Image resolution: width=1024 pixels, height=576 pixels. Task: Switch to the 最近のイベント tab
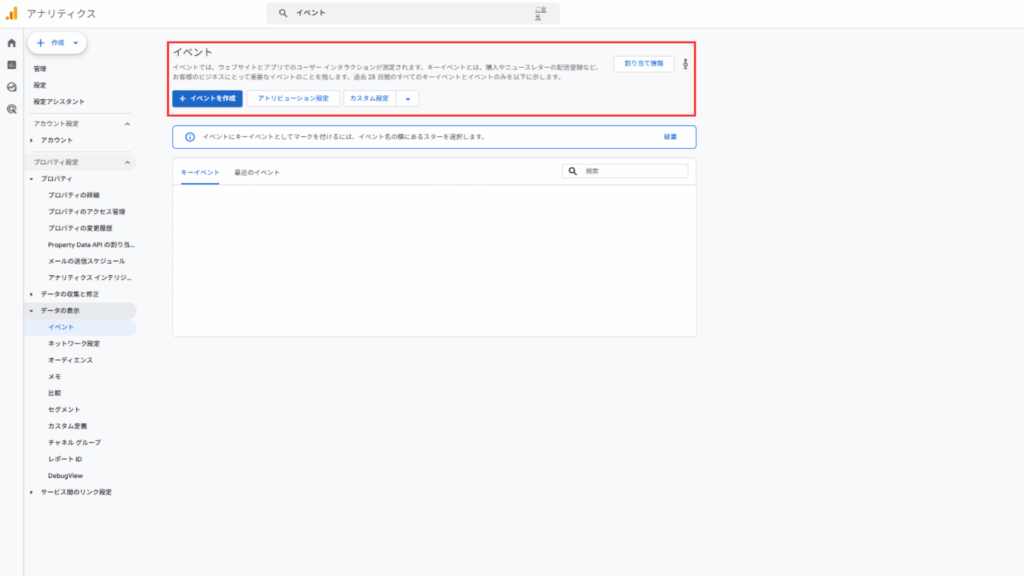pos(257,172)
